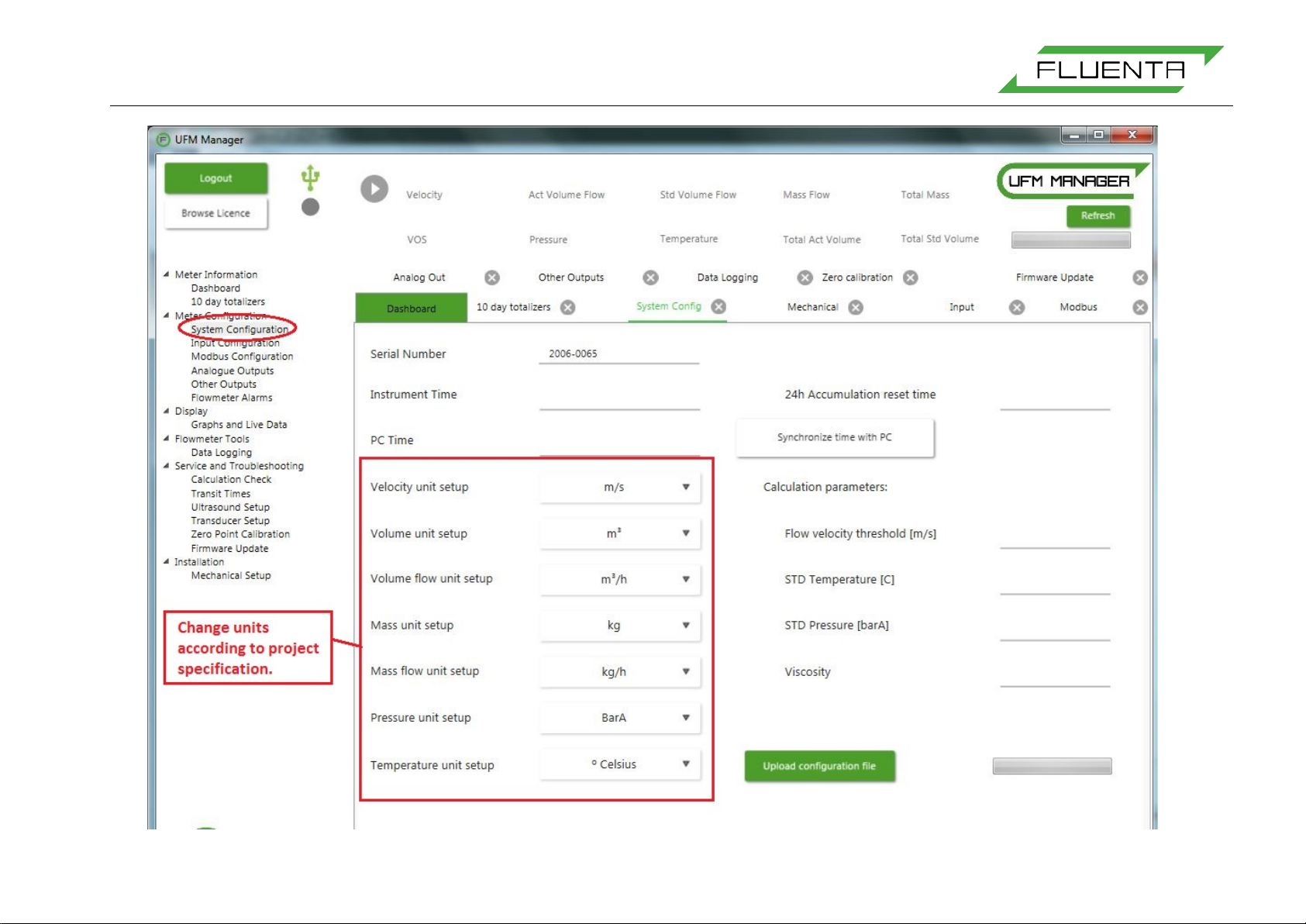Select Zero Point Calibration in tree
This screenshot has width=1306, height=924.
pos(240,534)
